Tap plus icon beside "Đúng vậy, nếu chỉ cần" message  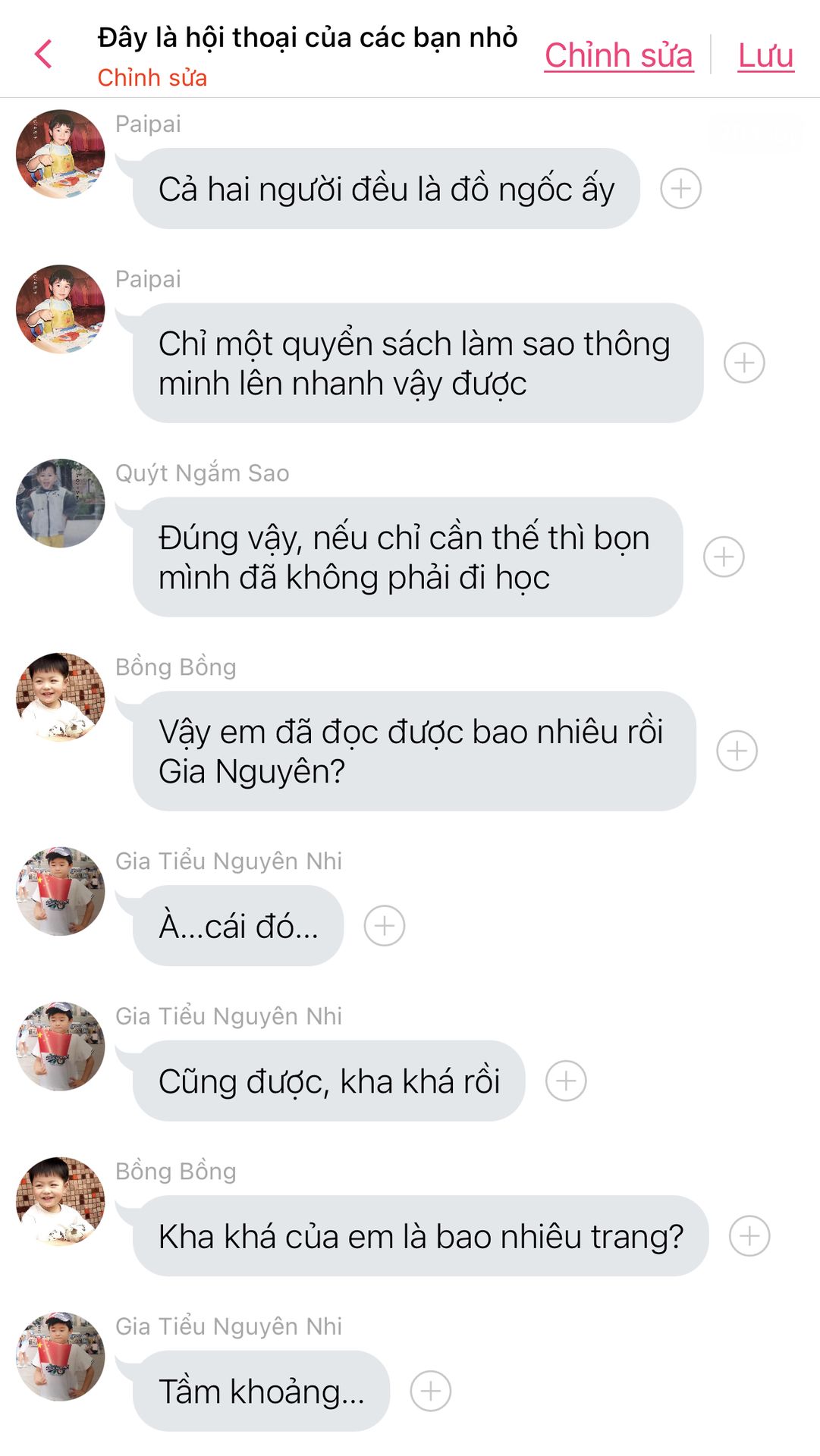coord(724,557)
